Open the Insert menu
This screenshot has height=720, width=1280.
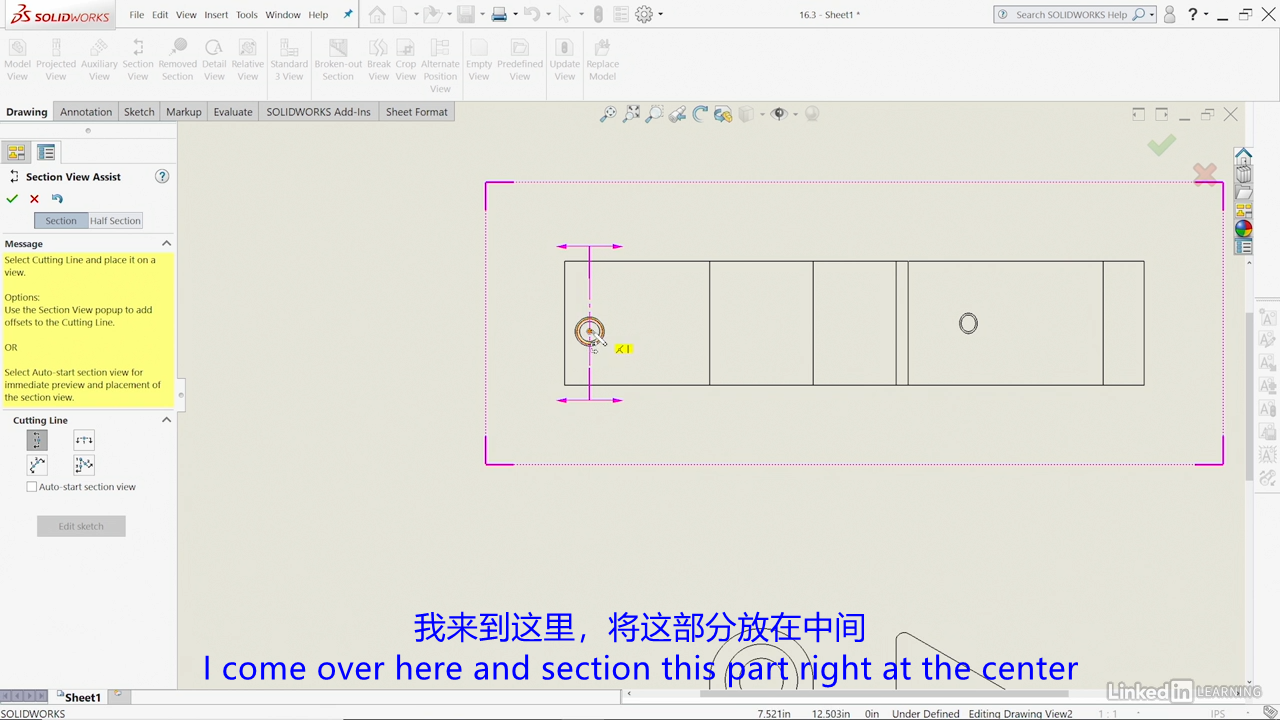click(x=216, y=15)
